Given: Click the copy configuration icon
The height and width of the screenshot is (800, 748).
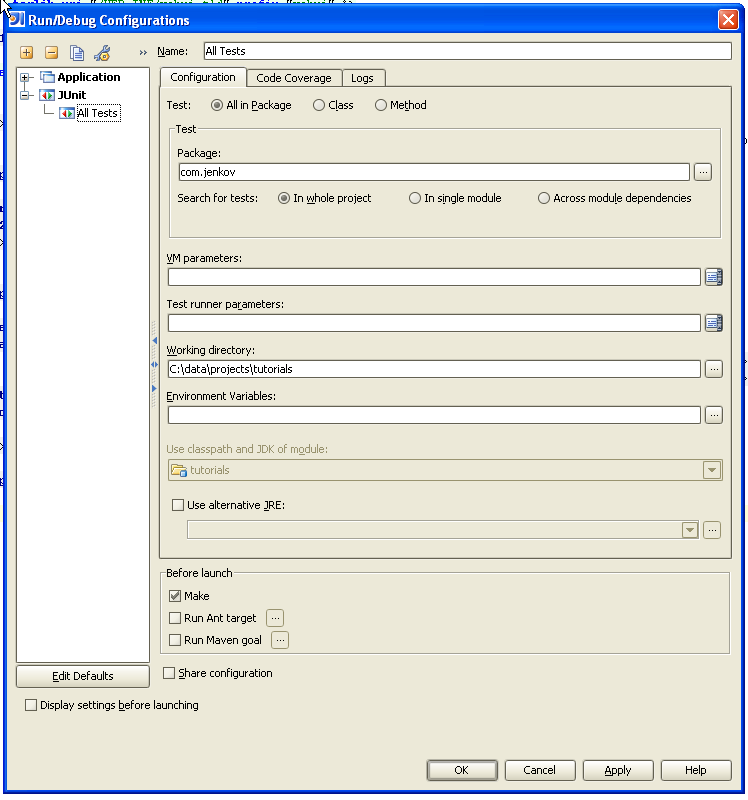Looking at the screenshot, I should click(x=77, y=53).
